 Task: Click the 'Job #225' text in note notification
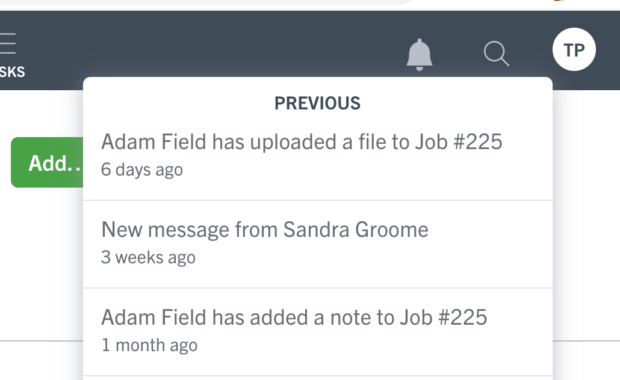click(443, 317)
